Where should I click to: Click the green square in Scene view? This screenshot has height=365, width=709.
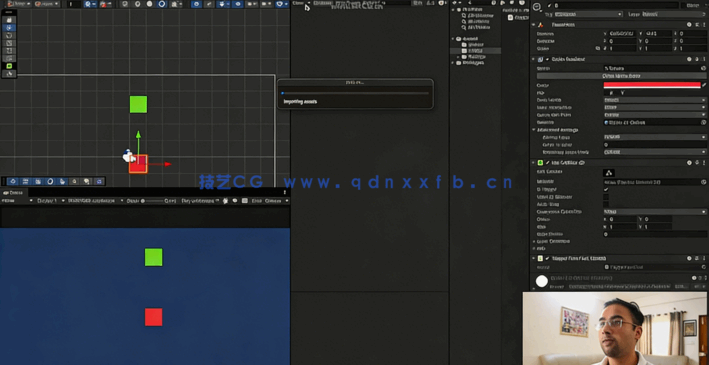pyautogui.click(x=138, y=104)
